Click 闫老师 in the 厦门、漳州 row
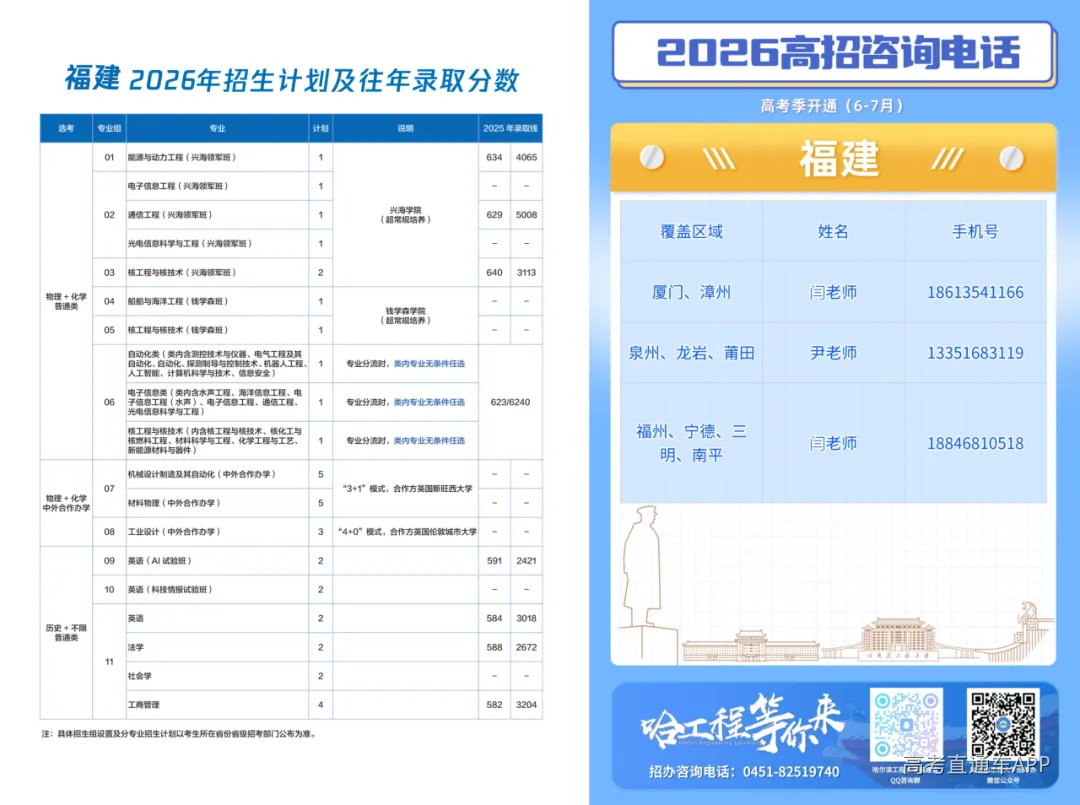This screenshot has width=1080, height=805. click(833, 292)
